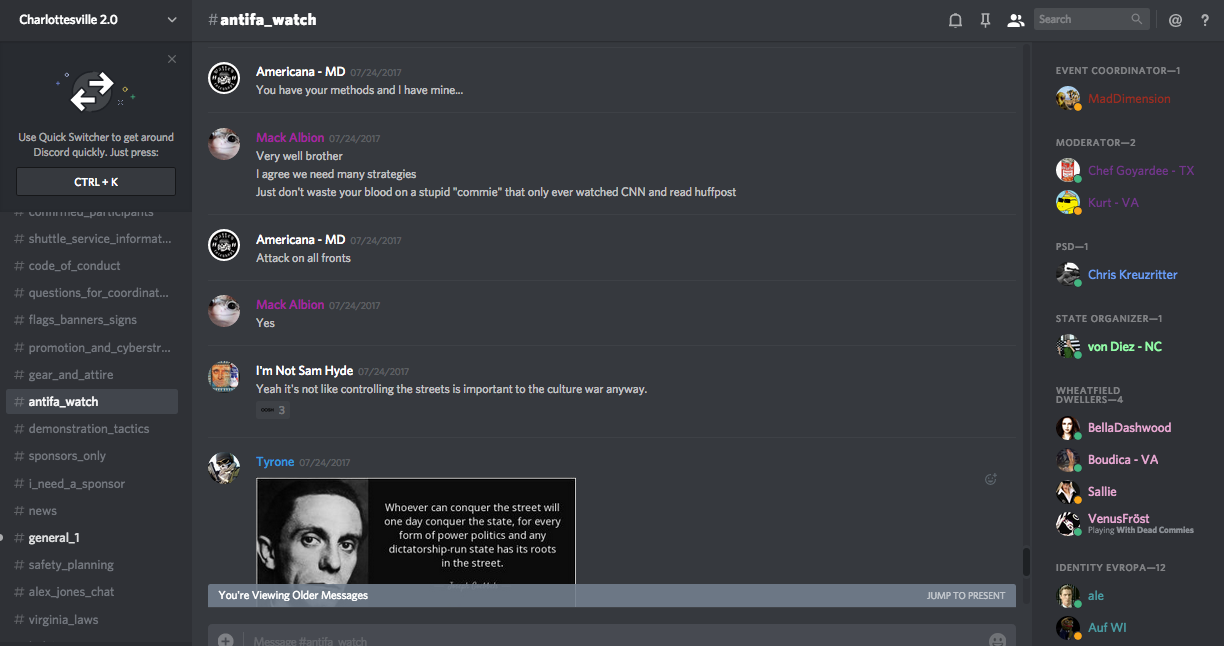The width and height of the screenshot is (1224, 646).
Task: Toggle the reaction with count 3
Action: pos(272,410)
